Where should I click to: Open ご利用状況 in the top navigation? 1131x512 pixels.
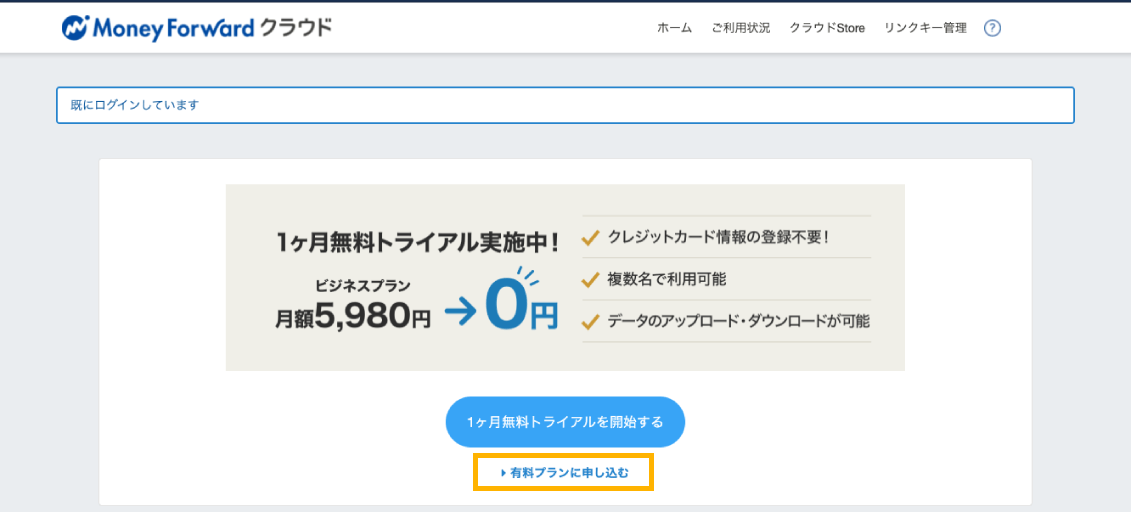[741, 28]
